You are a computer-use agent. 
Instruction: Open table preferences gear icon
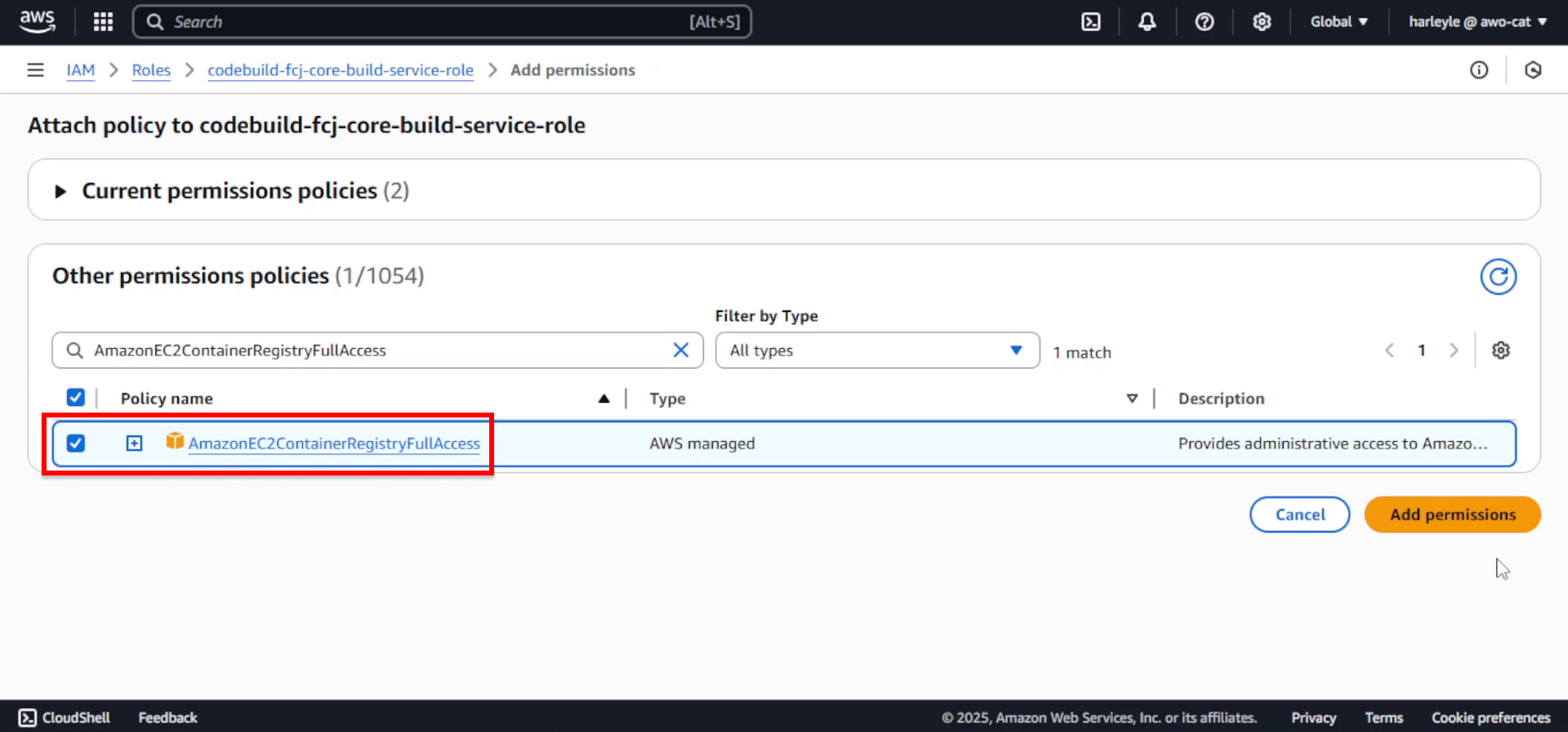click(1501, 350)
